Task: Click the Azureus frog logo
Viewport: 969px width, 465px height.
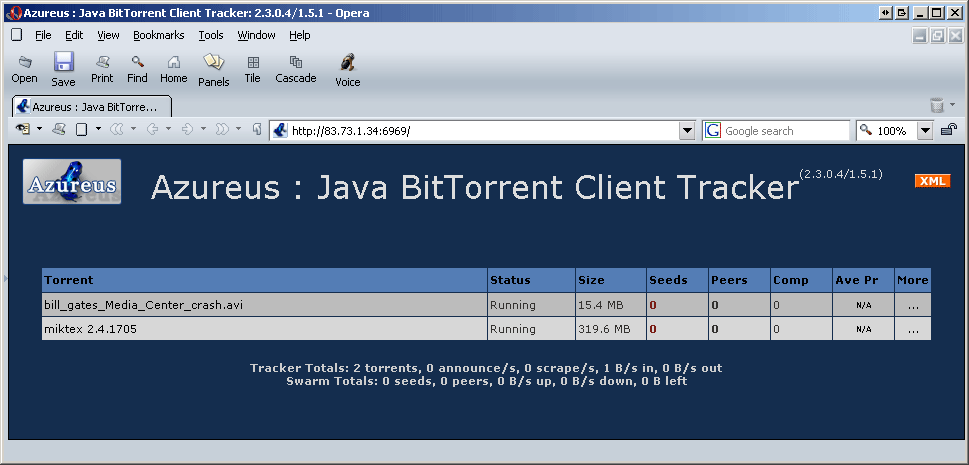Action: pos(72,181)
